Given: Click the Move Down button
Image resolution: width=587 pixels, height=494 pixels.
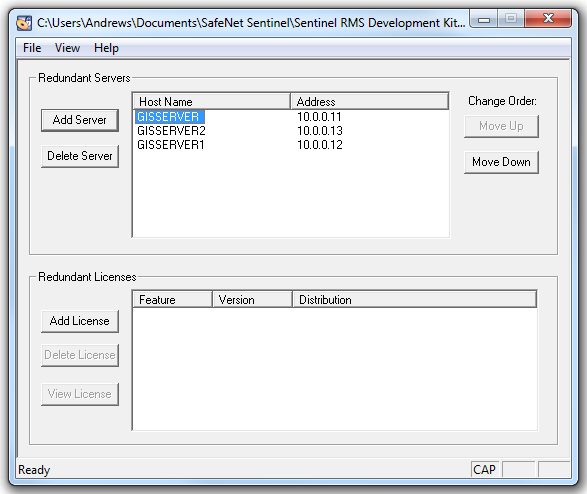Looking at the screenshot, I should pos(501,162).
